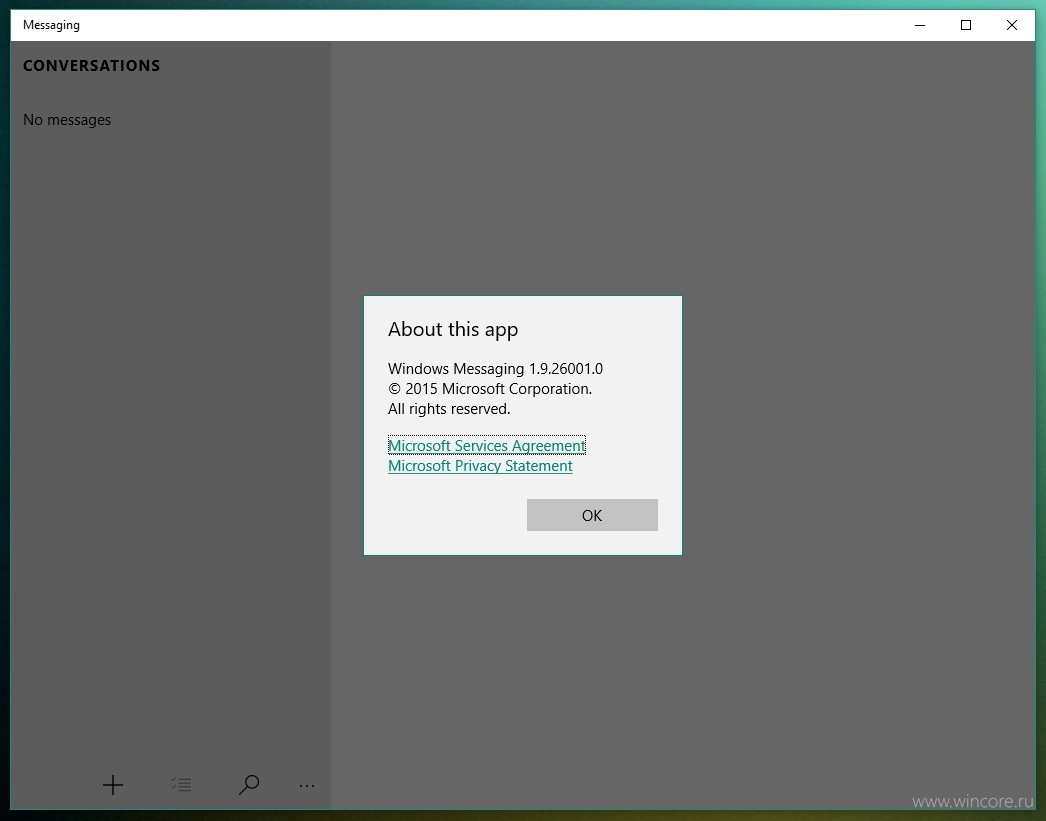
Task: Open the Microsoft Privacy Statement link
Action: [480, 466]
